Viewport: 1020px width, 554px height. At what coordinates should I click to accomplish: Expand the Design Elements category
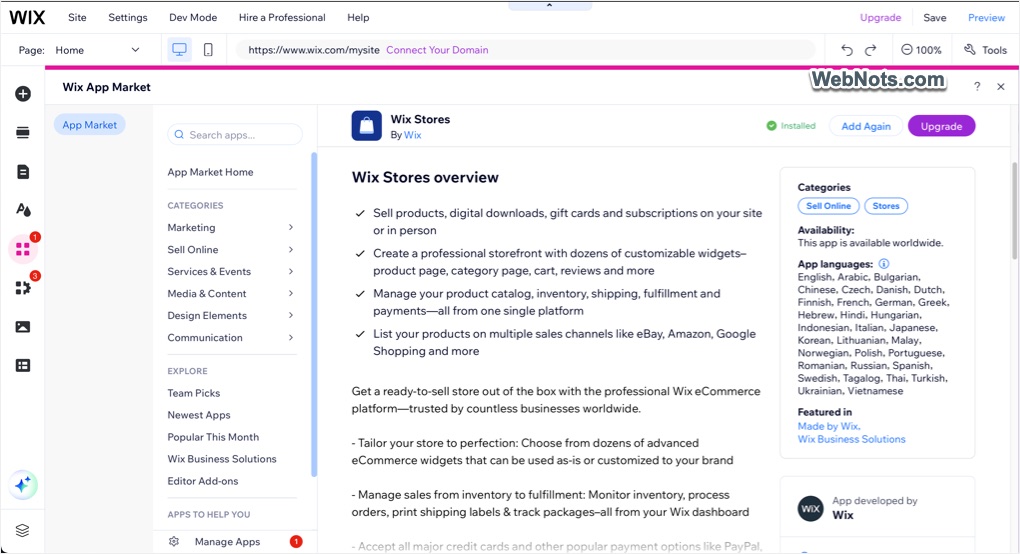pyautogui.click(x=231, y=316)
